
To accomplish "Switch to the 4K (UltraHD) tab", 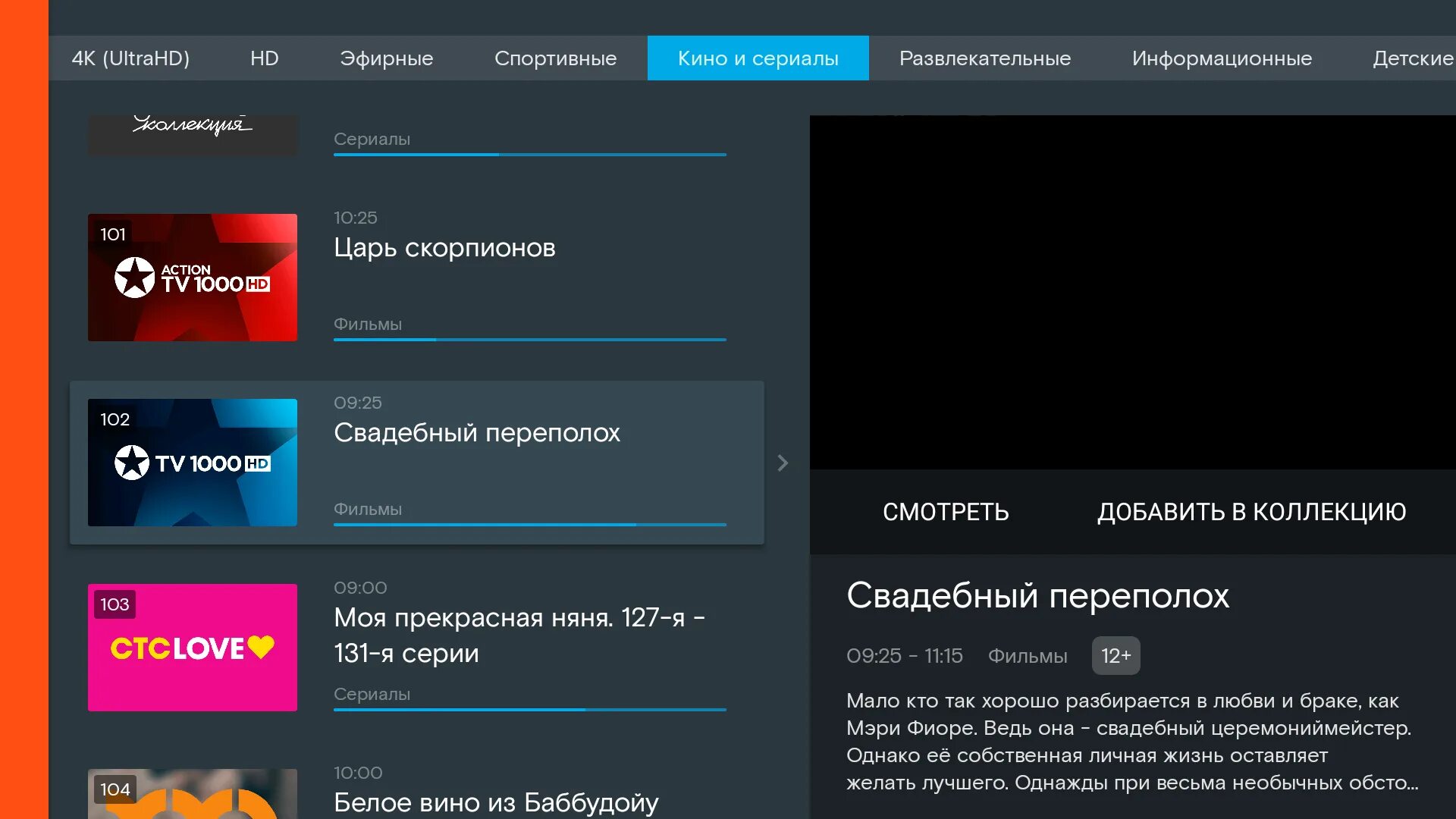I will click(130, 58).
